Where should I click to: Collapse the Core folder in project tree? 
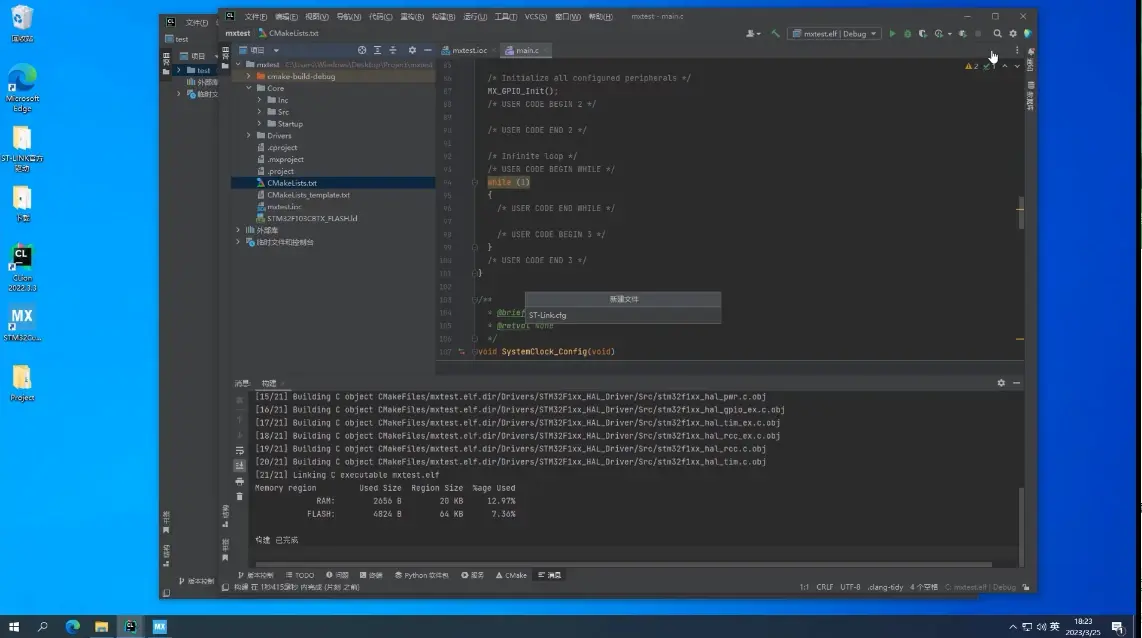coord(249,88)
